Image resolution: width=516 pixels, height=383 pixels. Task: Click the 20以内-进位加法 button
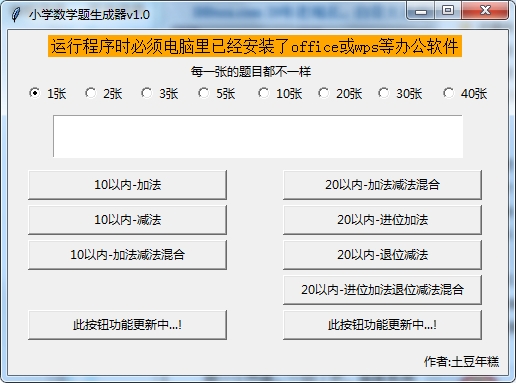[382, 220]
